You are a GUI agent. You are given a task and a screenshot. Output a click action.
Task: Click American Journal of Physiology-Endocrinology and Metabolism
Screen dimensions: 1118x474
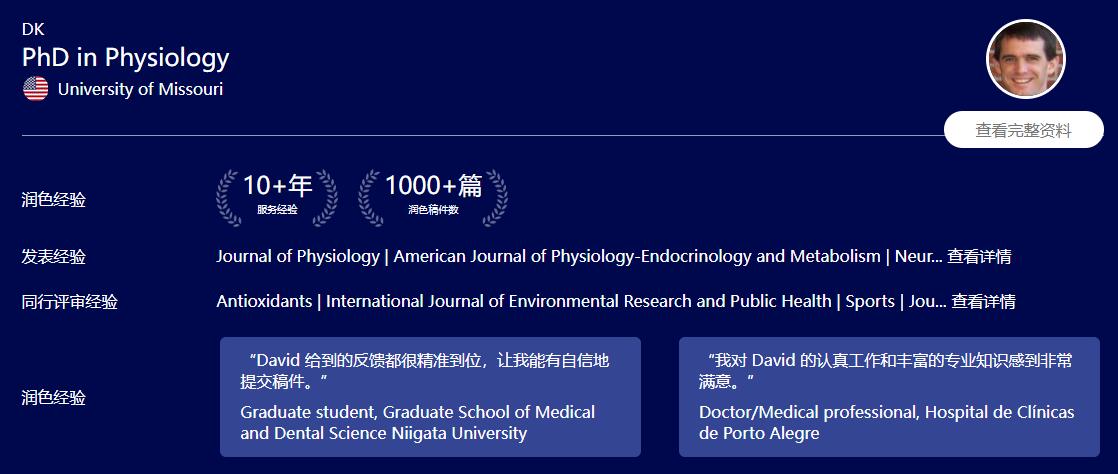(x=637, y=257)
